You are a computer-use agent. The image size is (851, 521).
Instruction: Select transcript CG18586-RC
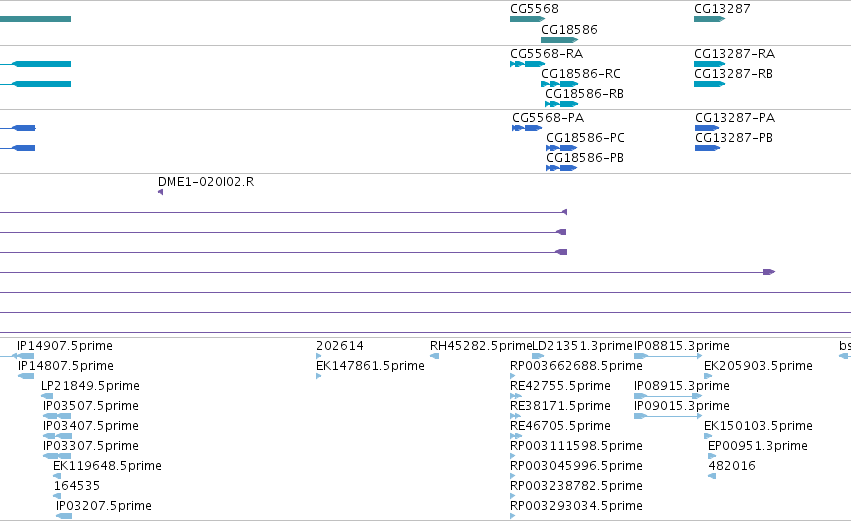click(x=560, y=84)
